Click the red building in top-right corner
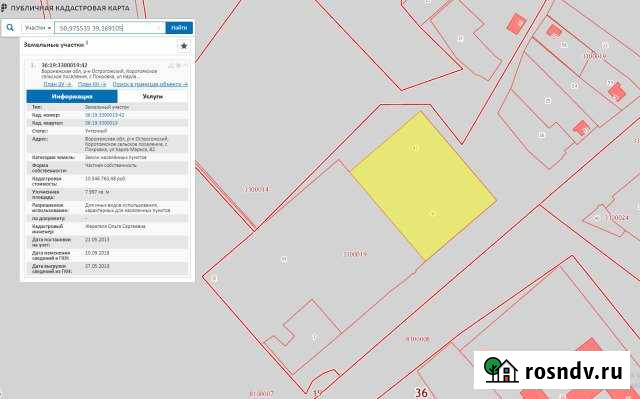 pyautogui.click(x=516, y=23)
